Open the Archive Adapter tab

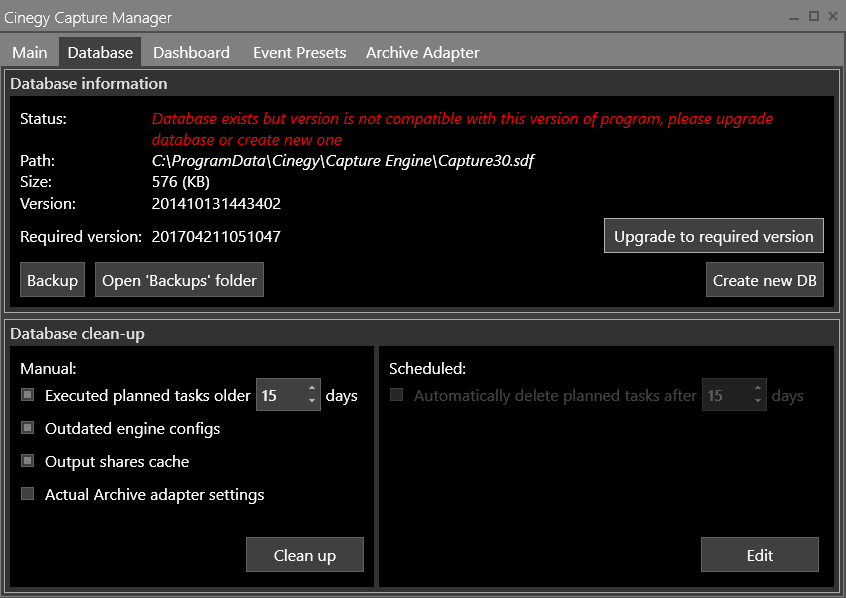(x=422, y=52)
